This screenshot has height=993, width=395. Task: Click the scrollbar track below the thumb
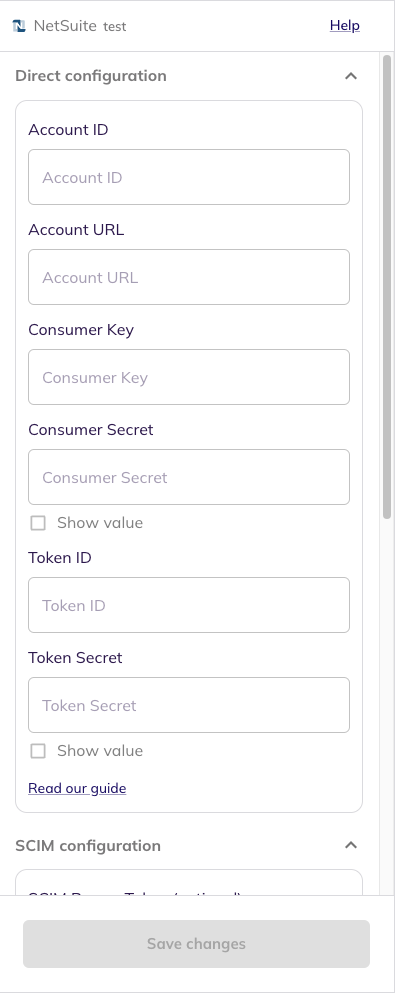click(387, 706)
